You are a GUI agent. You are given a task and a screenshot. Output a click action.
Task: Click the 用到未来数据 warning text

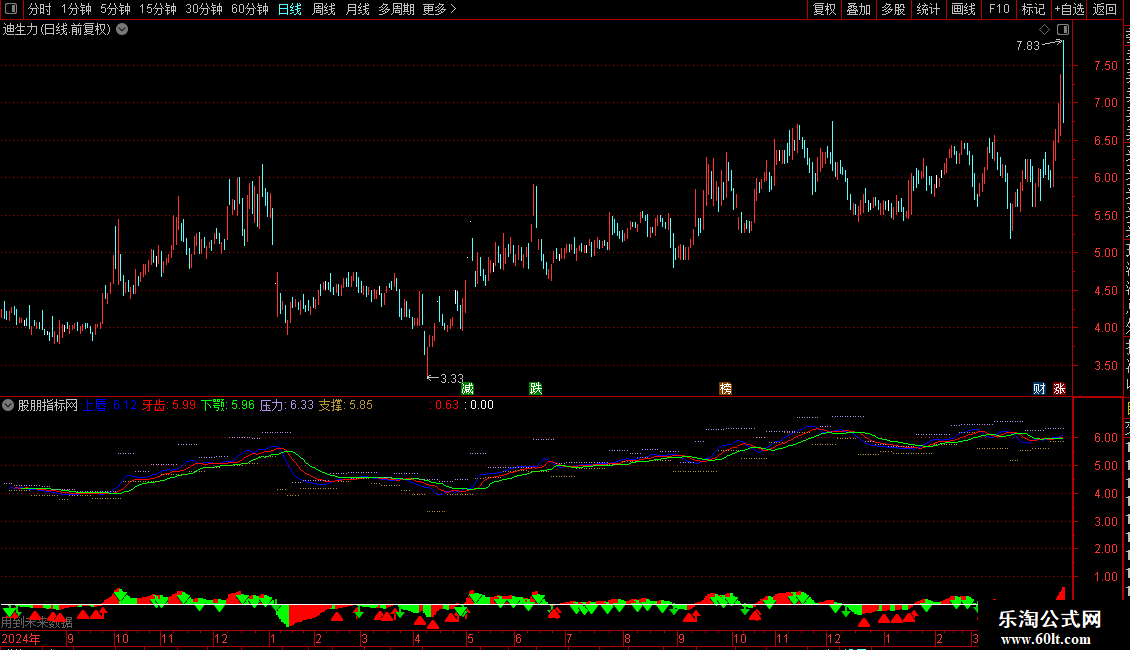pos(37,623)
